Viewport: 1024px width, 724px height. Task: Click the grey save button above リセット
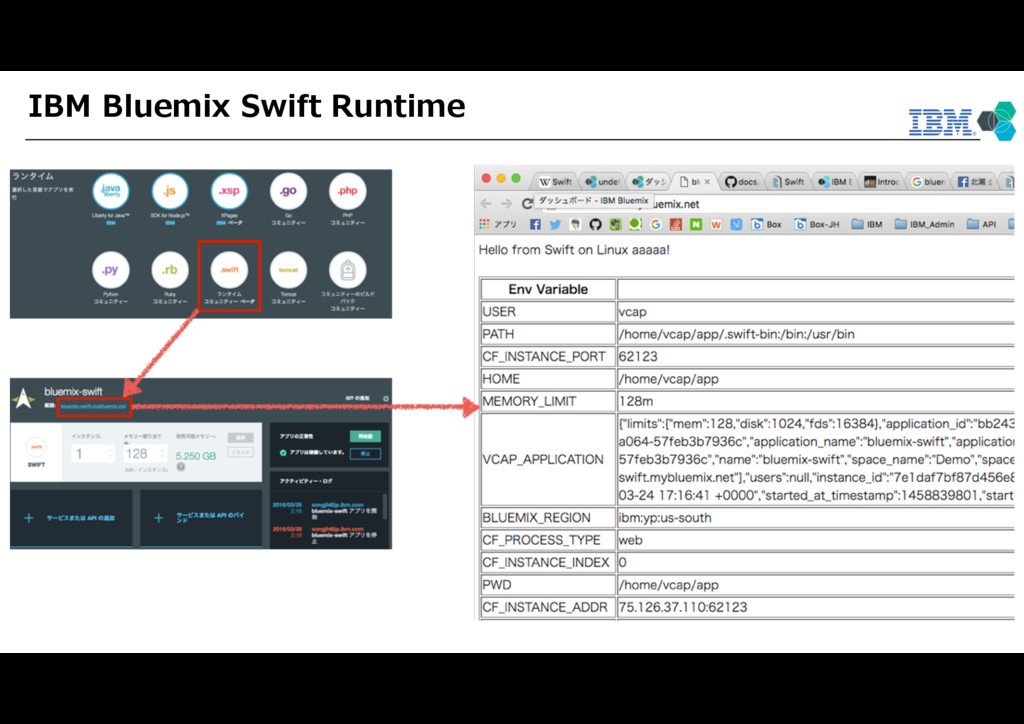(240, 437)
